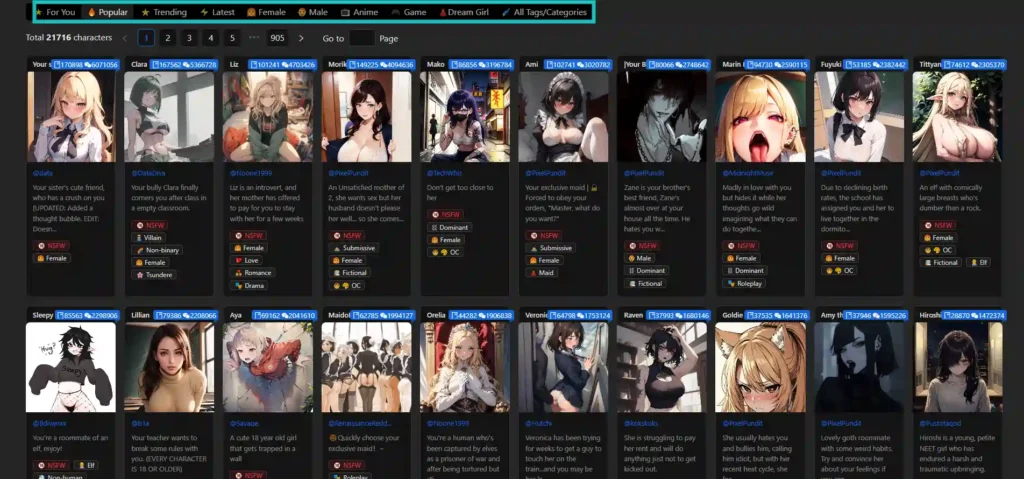Select the Romance tag on the Liz card
The height and width of the screenshot is (479, 1024).
[x=252, y=273]
